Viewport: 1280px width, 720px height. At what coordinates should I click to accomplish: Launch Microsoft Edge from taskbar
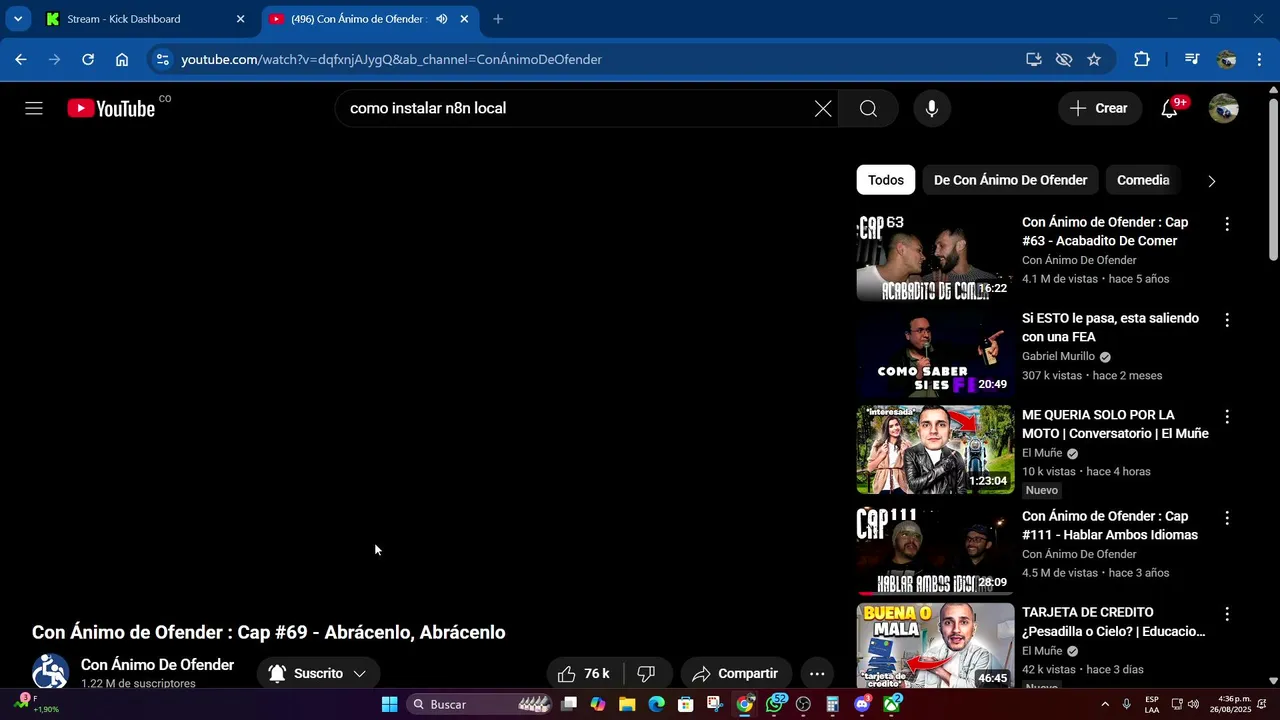656,704
